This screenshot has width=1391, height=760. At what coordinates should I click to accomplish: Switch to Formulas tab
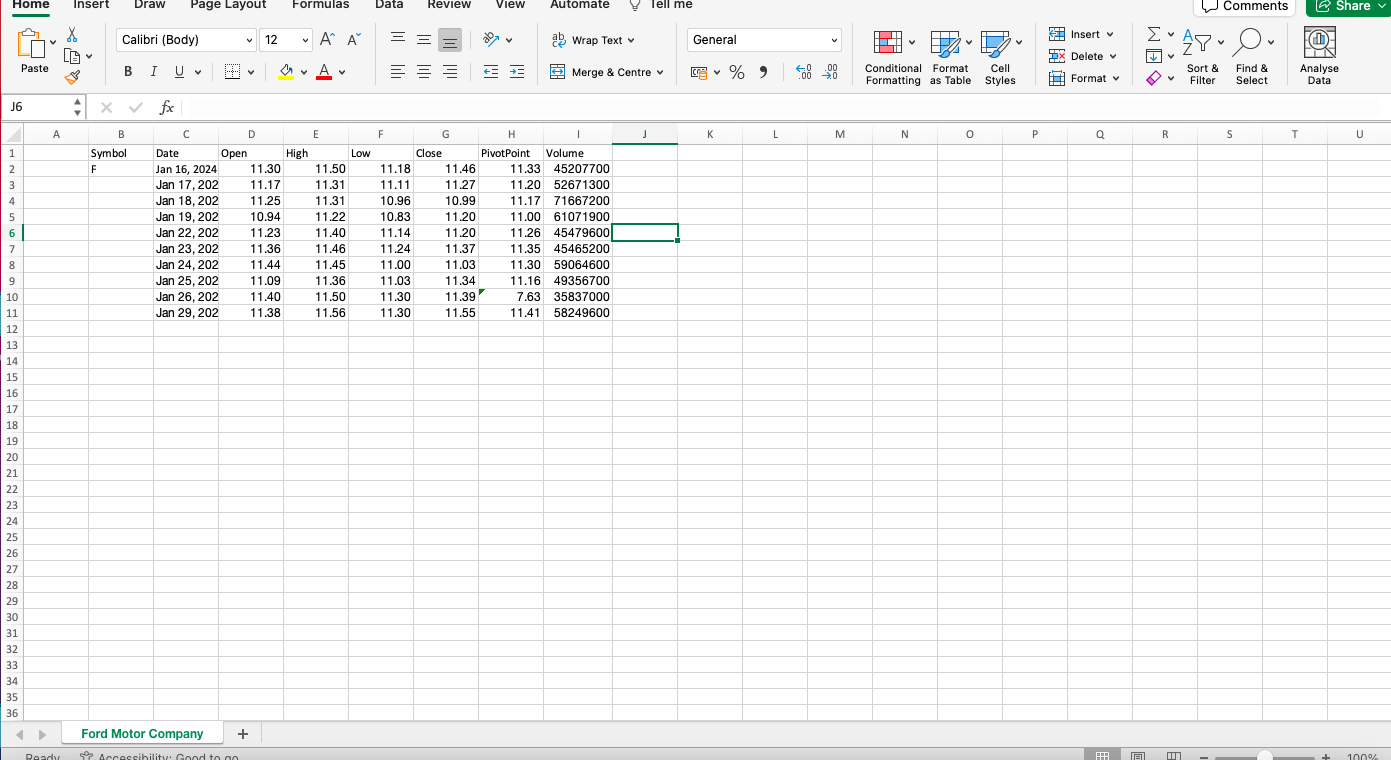[x=320, y=5]
